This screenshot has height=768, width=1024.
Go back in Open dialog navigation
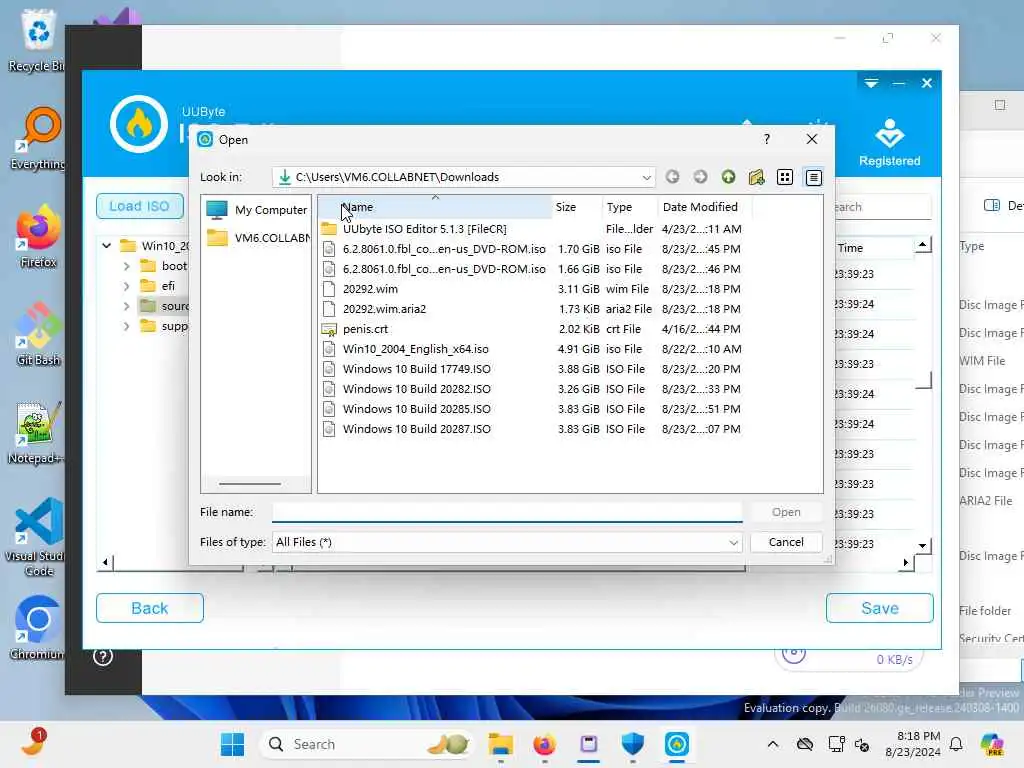pos(672,177)
